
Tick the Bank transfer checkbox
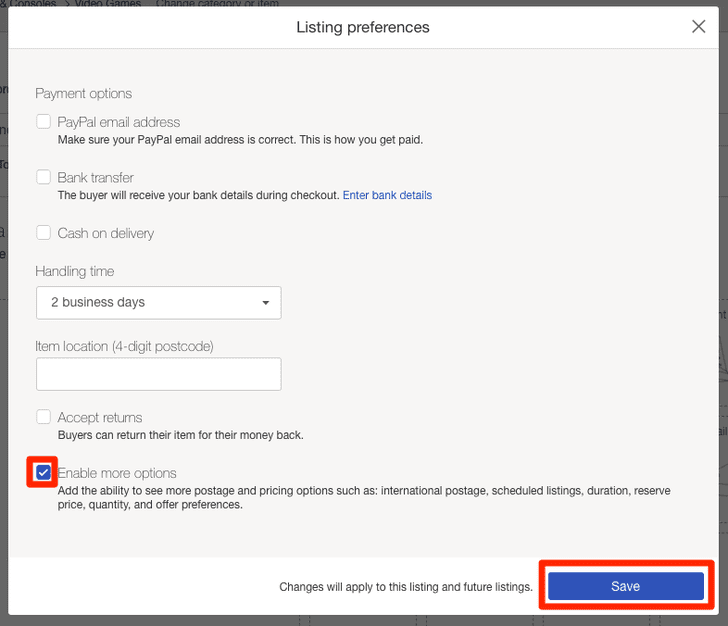(44, 177)
